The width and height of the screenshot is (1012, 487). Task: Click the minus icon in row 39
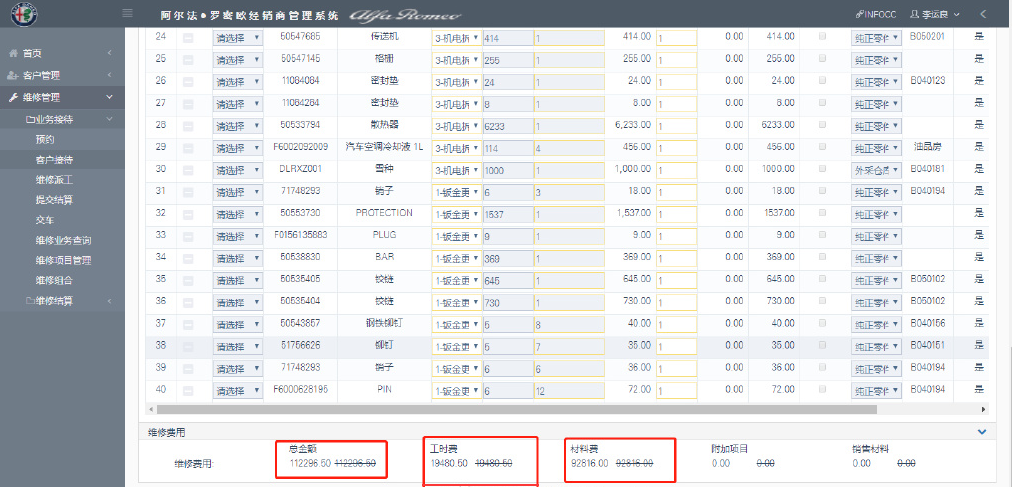(x=188, y=369)
